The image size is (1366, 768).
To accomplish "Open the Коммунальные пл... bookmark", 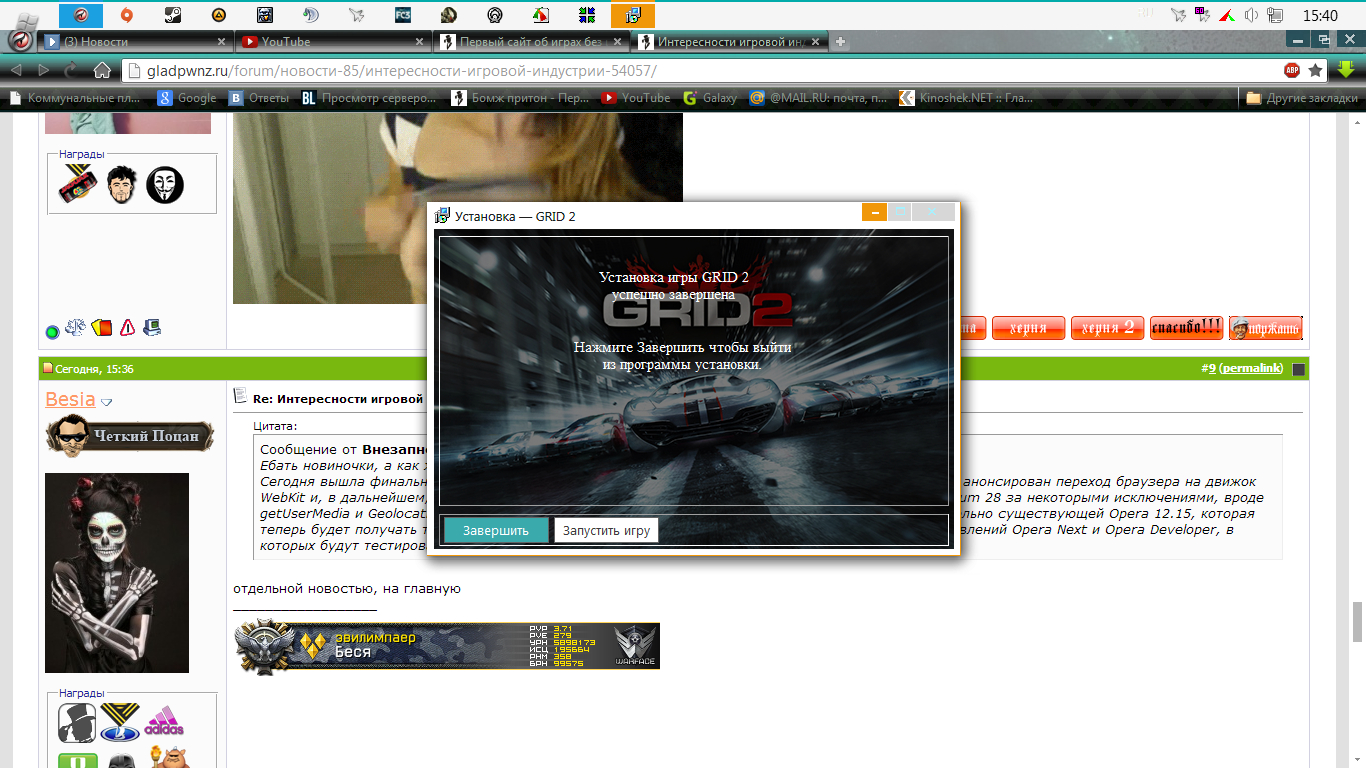I will click(75, 98).
